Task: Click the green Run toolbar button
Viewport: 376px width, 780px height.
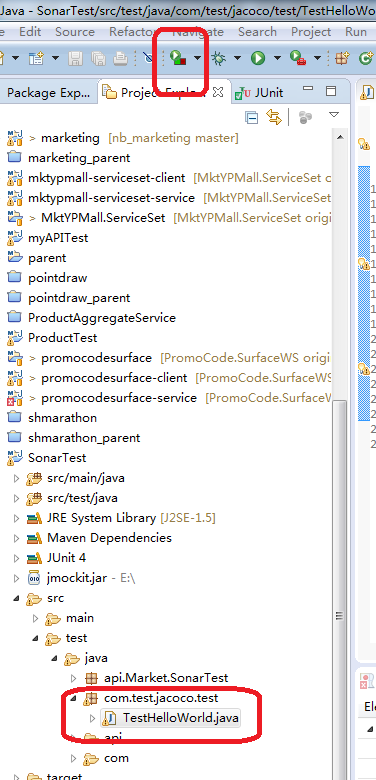Action: point(258,58)
